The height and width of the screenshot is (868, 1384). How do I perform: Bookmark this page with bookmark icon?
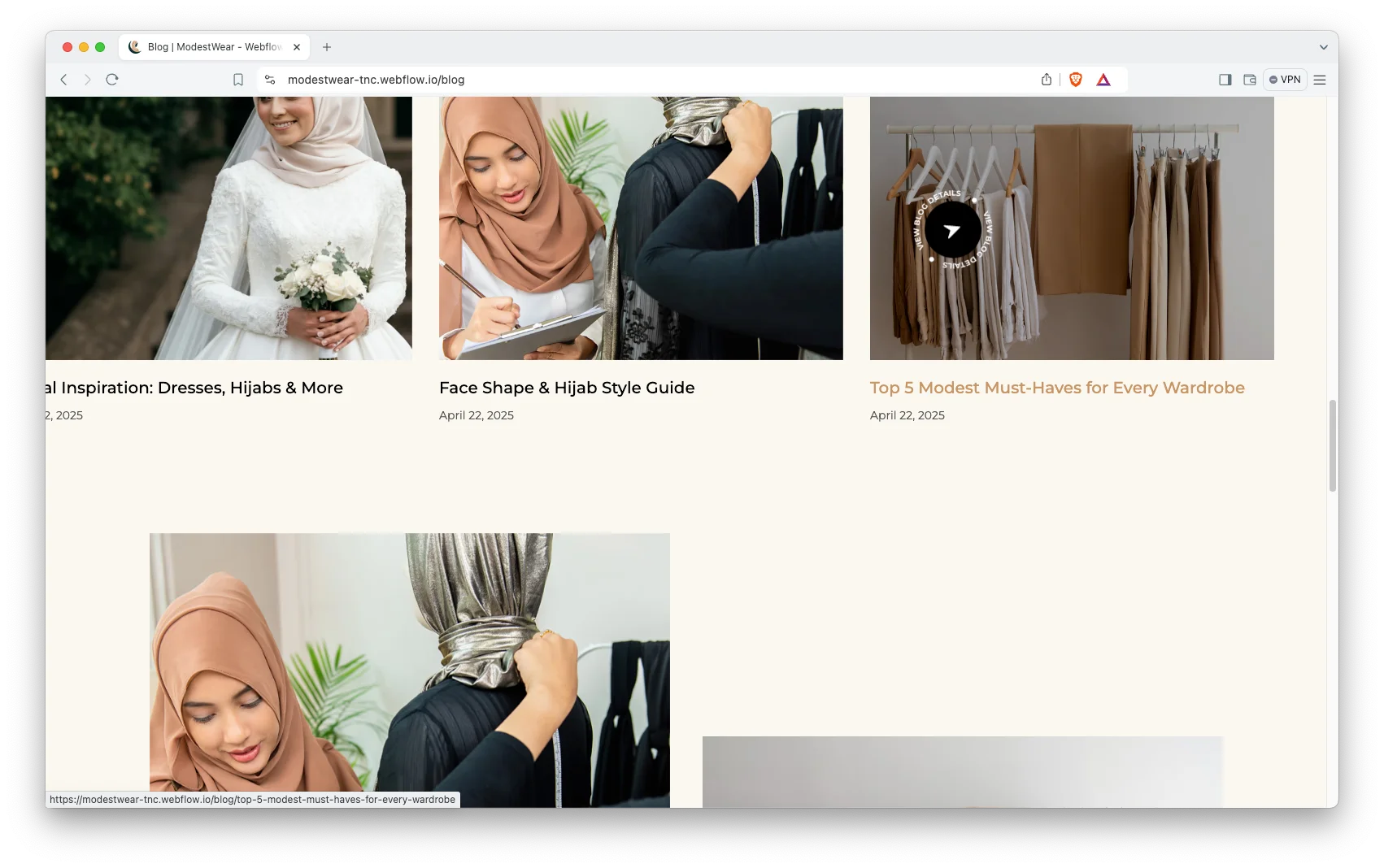pyautogui.click(x=238, y=80)
